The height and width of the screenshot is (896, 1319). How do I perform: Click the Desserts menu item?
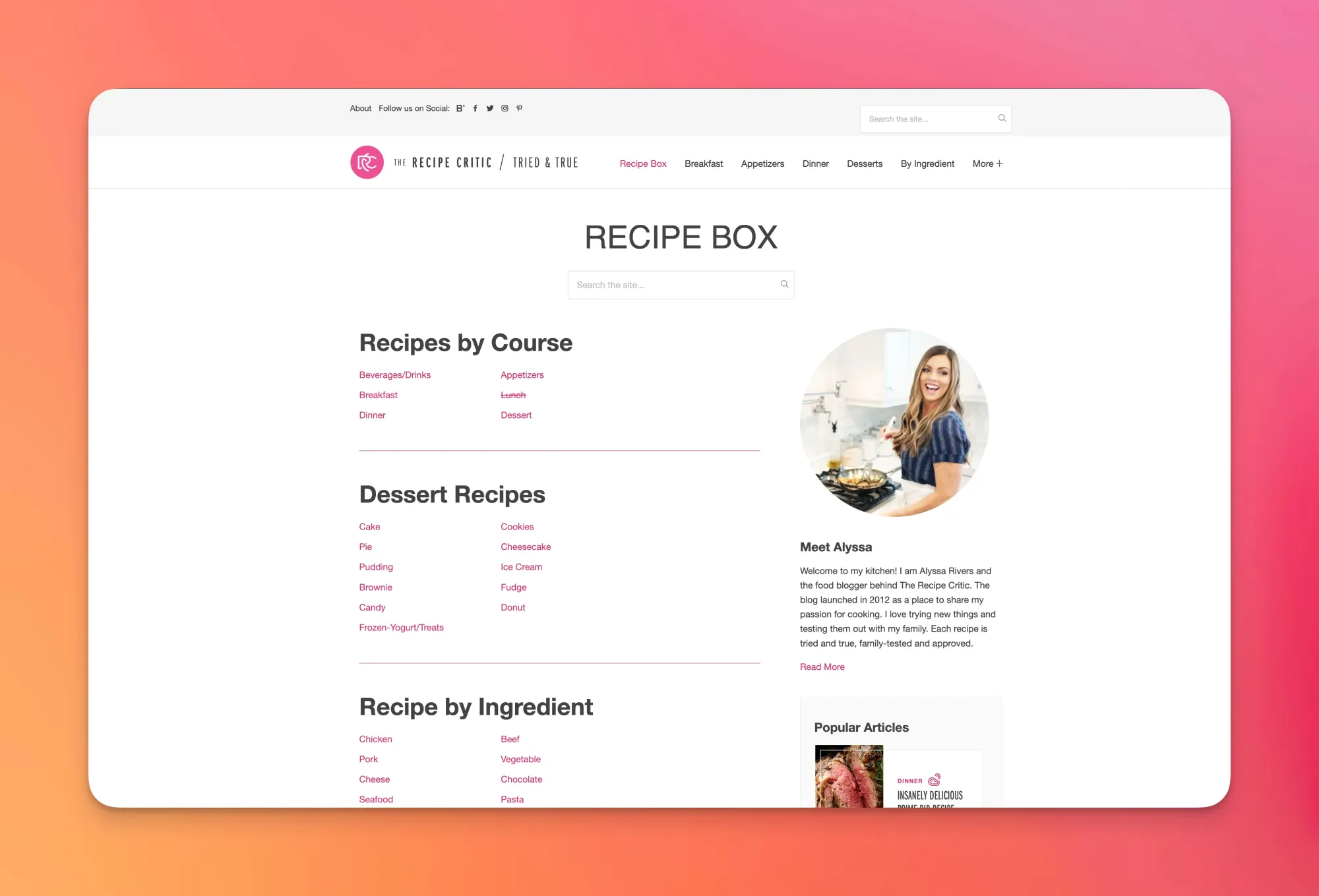coord(864,163)
